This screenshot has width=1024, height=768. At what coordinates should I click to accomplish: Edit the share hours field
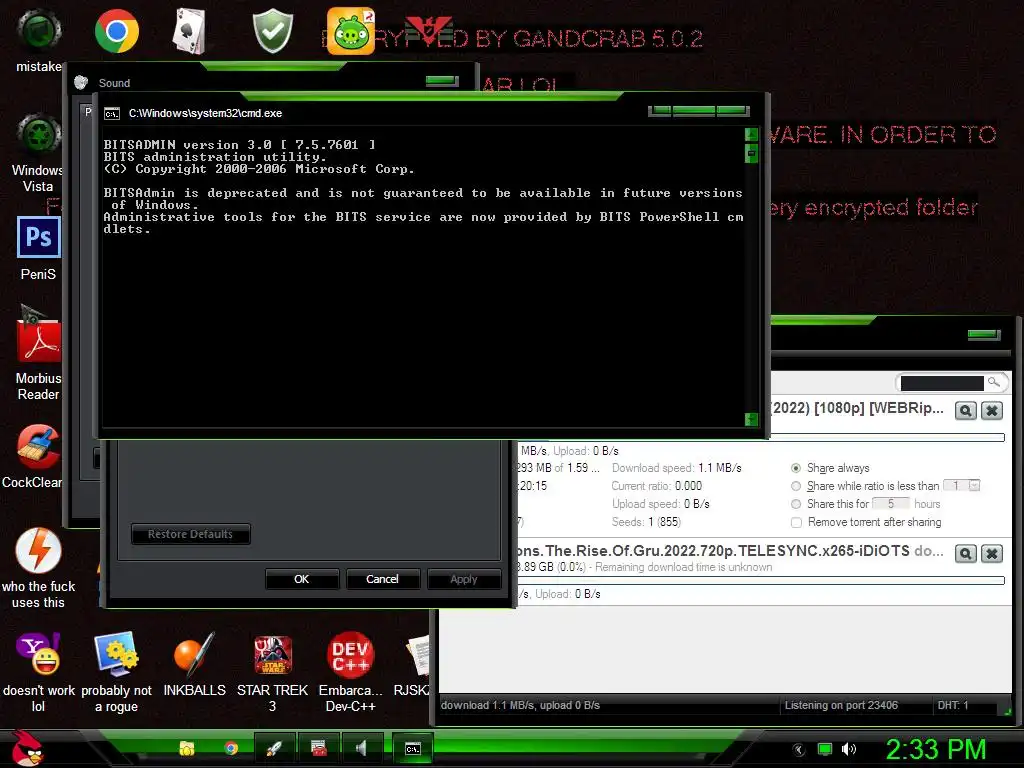(891, 504)
